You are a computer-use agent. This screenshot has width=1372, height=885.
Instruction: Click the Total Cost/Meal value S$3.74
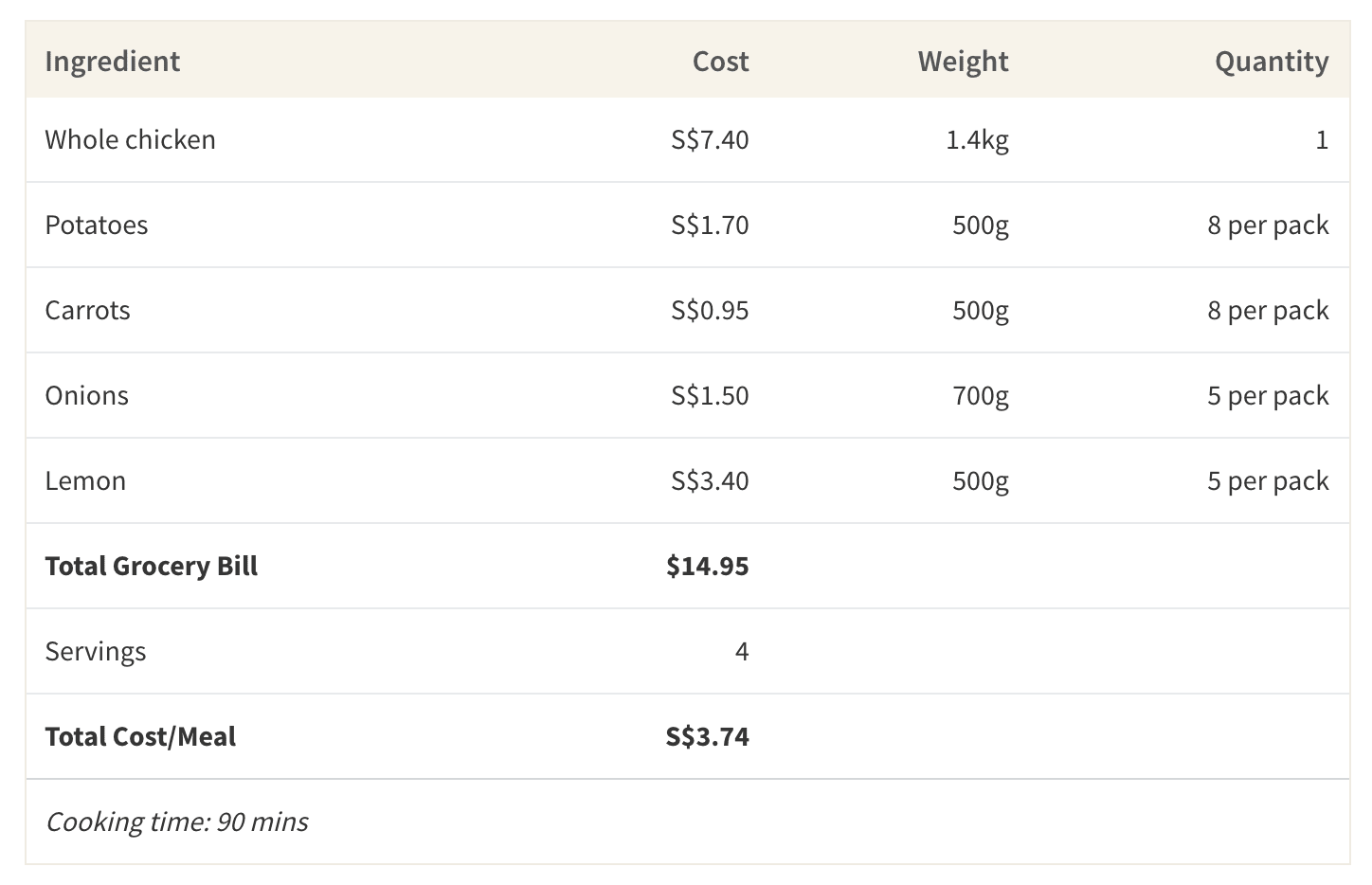click(707, 737)
